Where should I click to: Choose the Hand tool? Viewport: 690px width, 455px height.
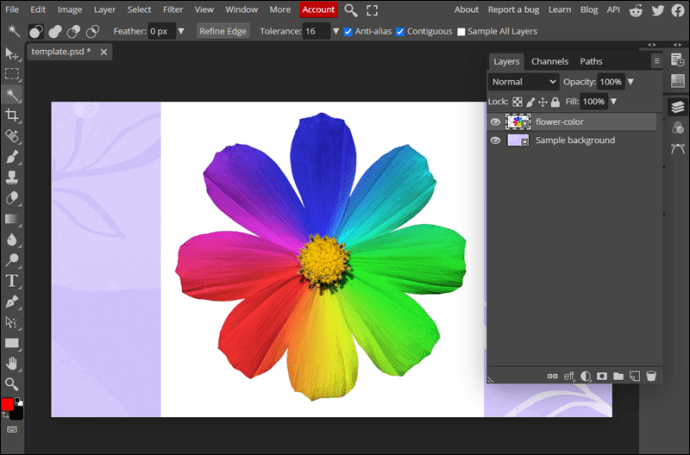click(12, 362)
